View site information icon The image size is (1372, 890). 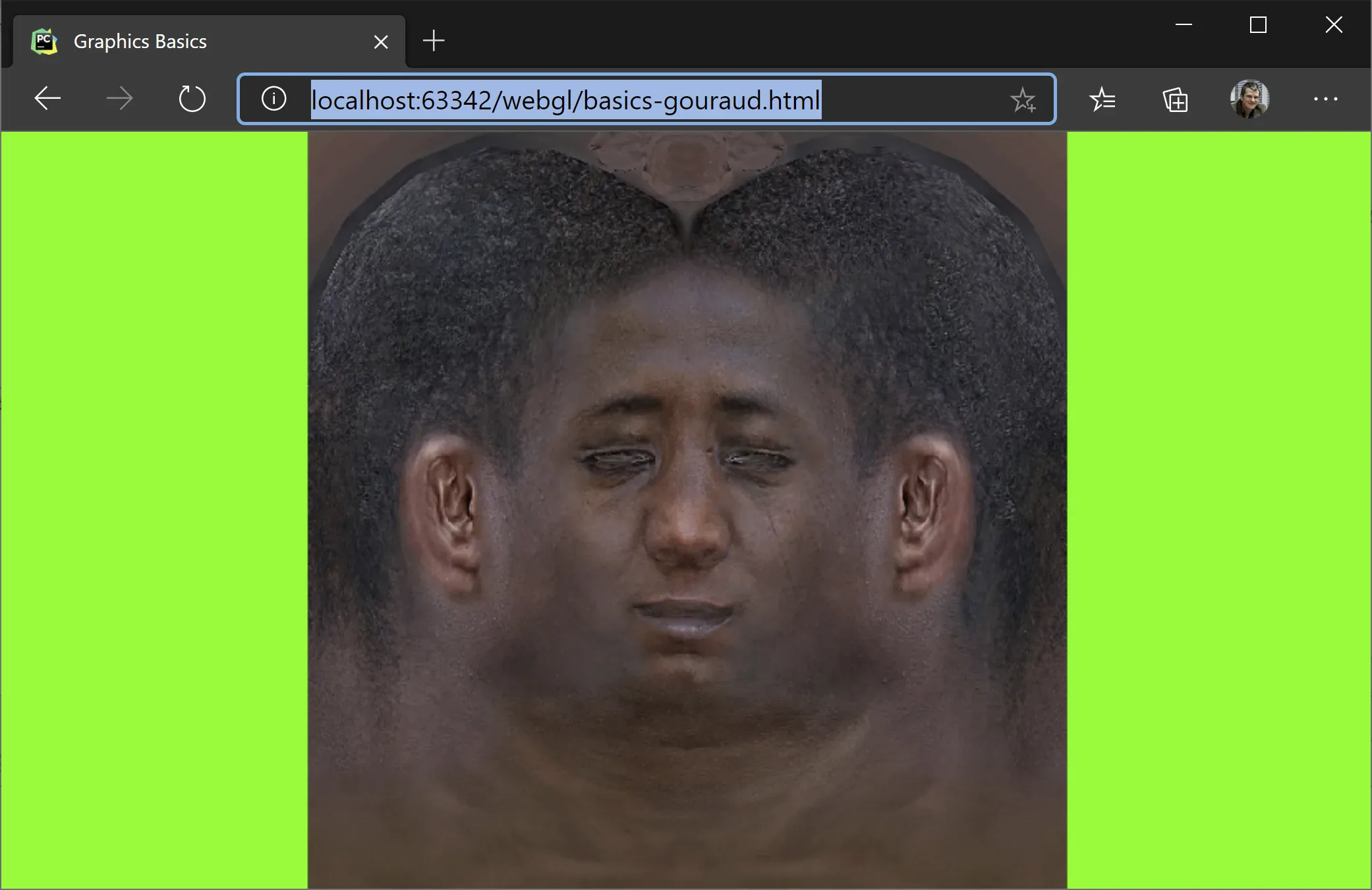pyautogui.click(x=273, y=99)
